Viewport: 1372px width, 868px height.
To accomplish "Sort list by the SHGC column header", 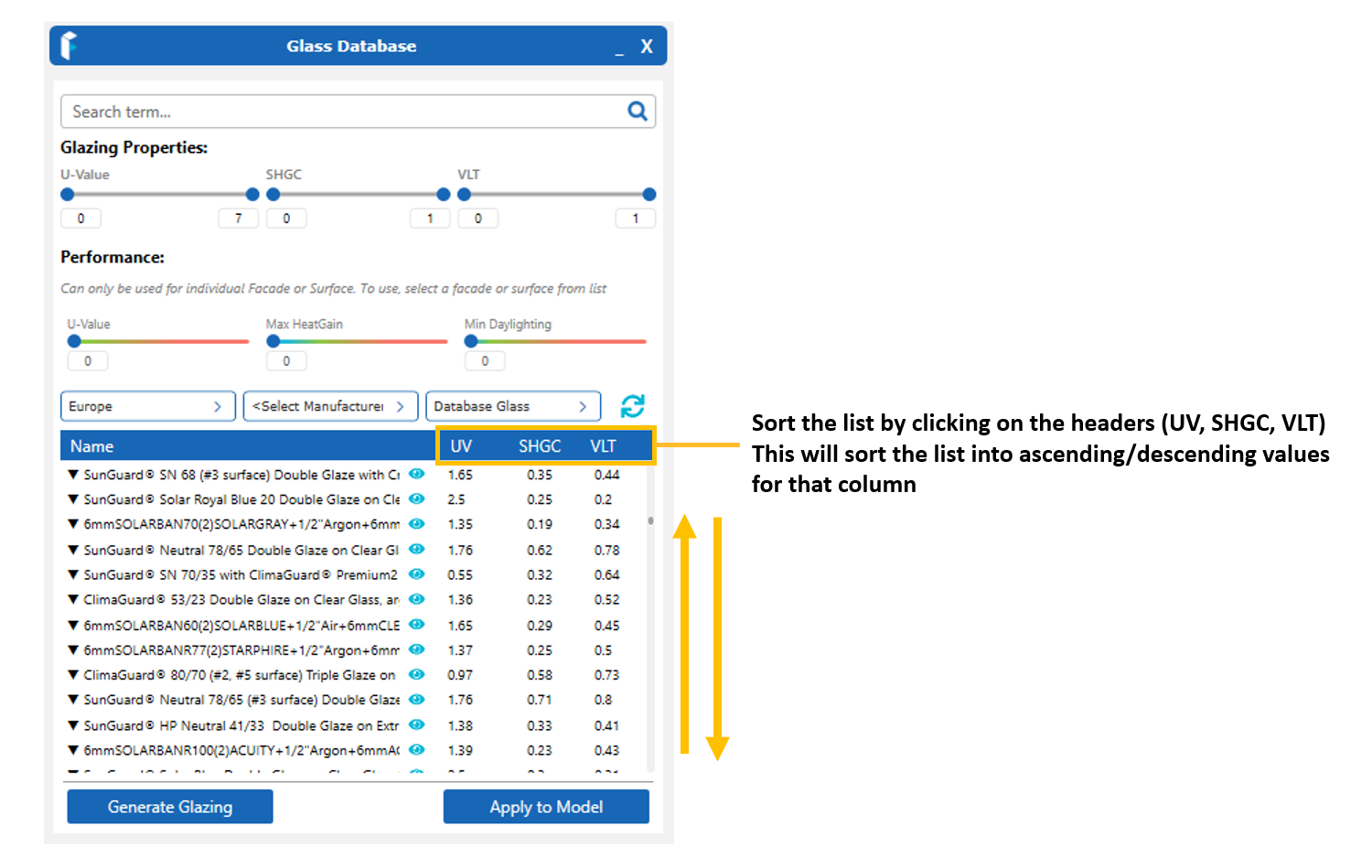I will pos(540,446).
